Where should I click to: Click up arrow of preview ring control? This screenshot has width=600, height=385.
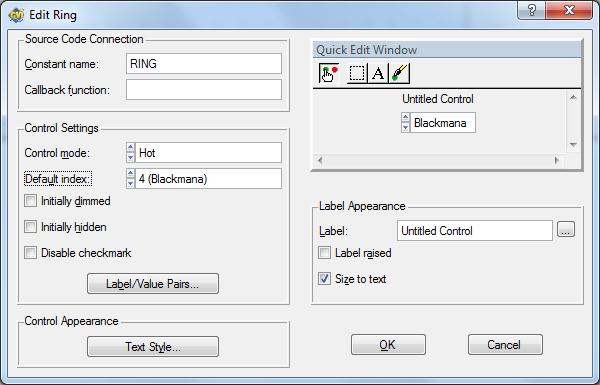(x=405, y=117)
